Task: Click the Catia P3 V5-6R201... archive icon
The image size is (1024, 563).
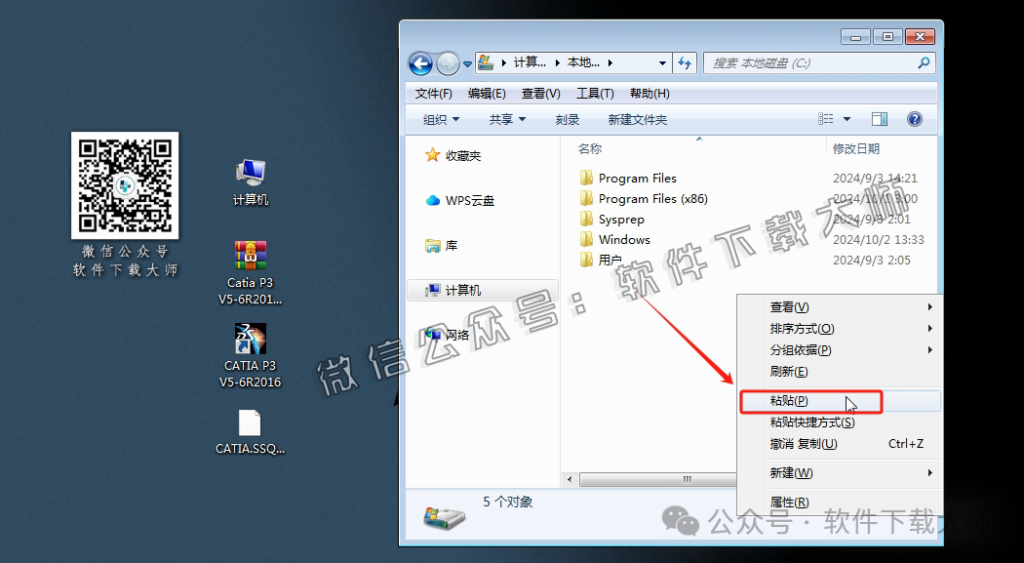Action: pos(250,272)
